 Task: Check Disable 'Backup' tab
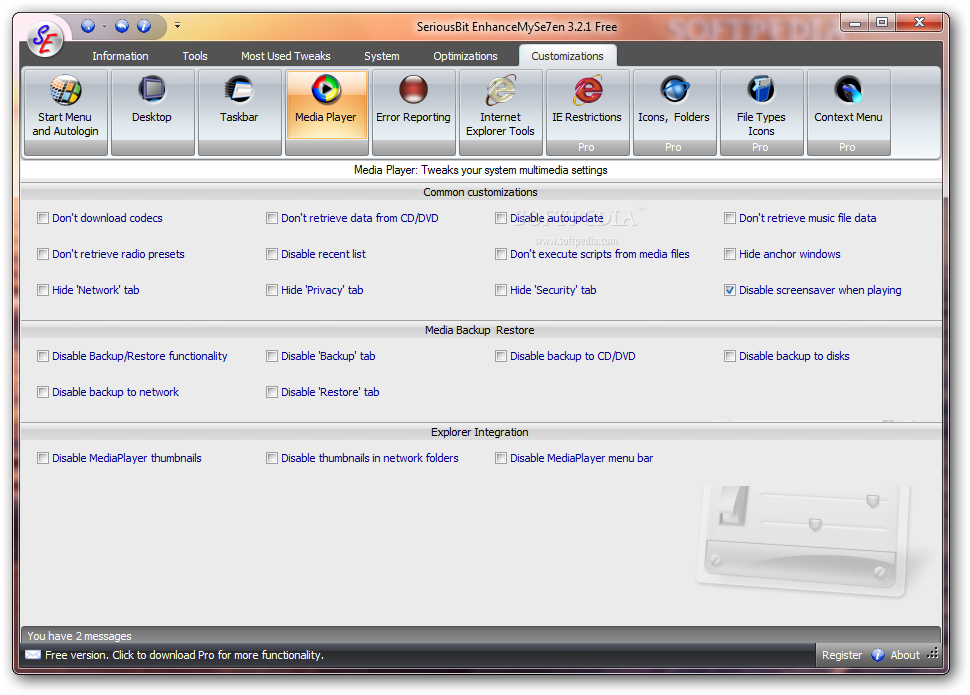click(272, 356)
